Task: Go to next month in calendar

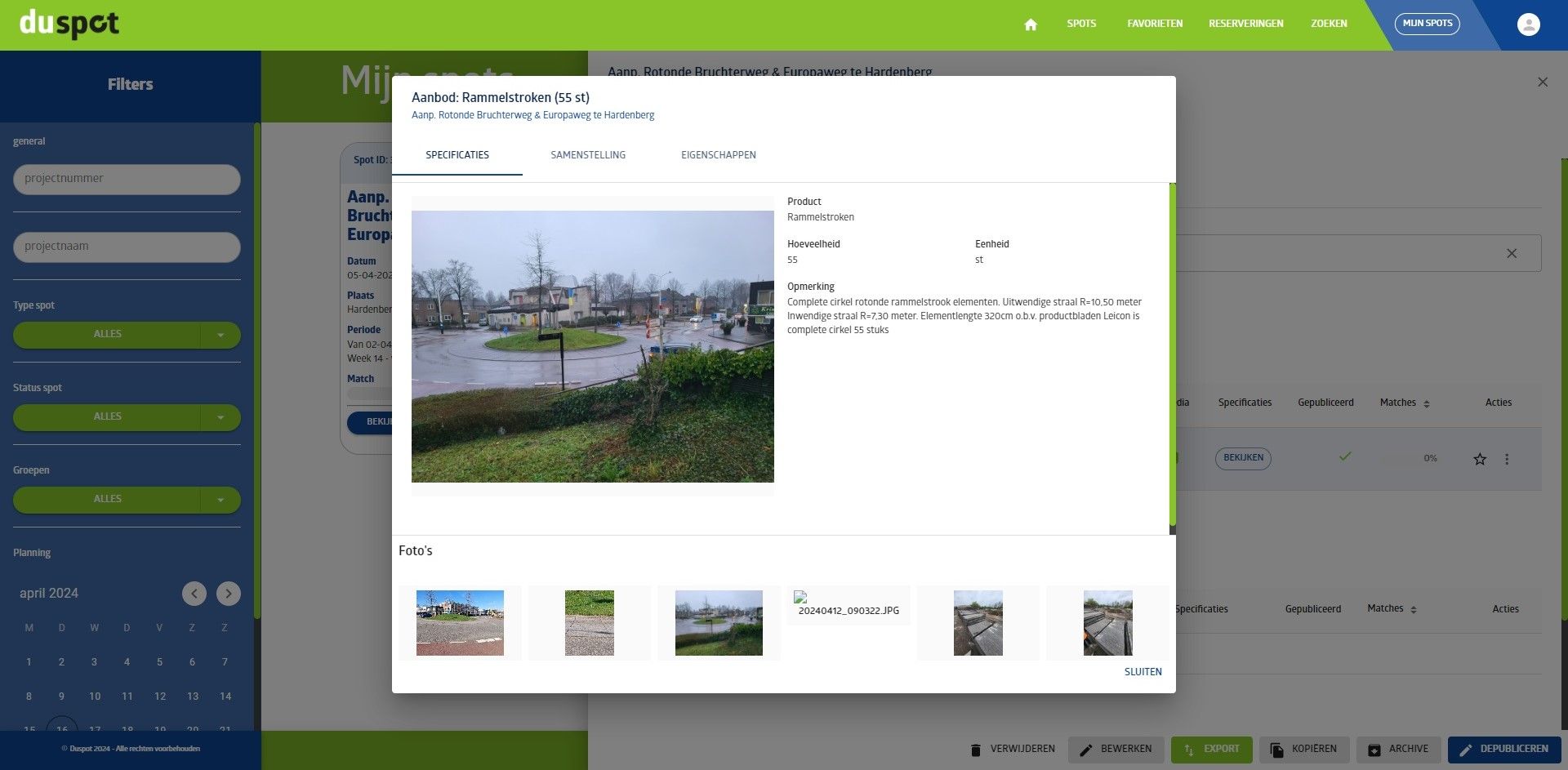Action: click(229, 594)
